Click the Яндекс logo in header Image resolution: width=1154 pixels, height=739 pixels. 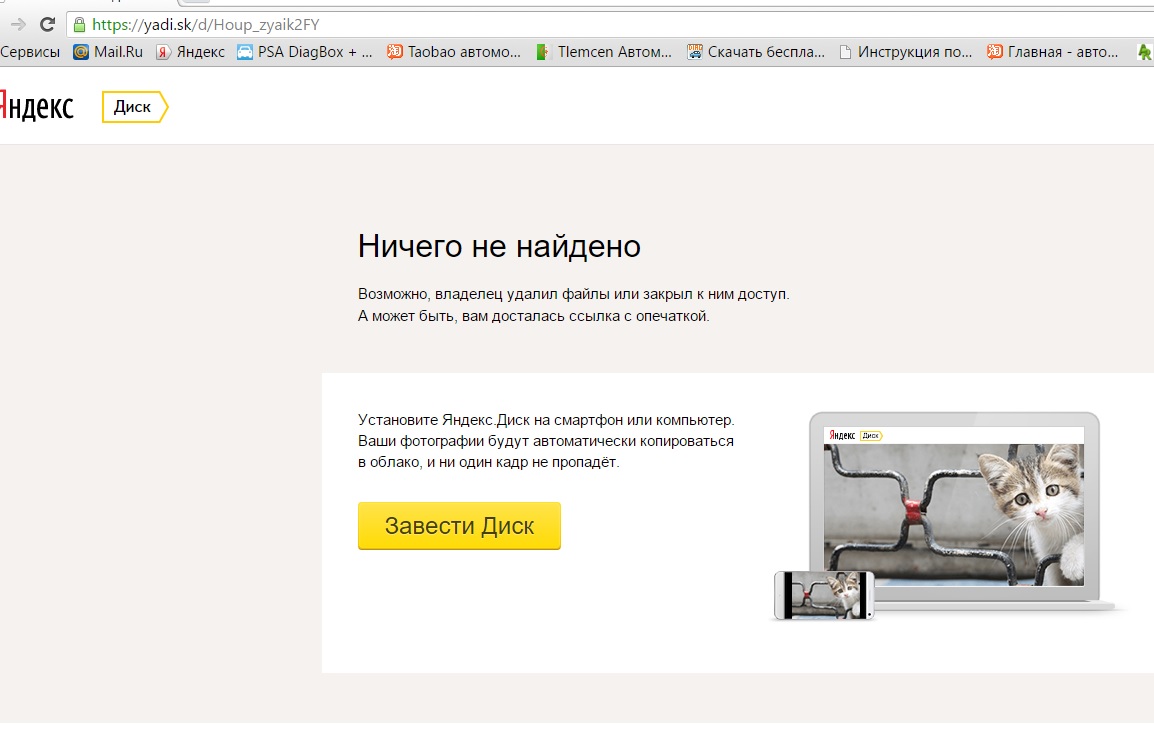click(x=36, y=106)
